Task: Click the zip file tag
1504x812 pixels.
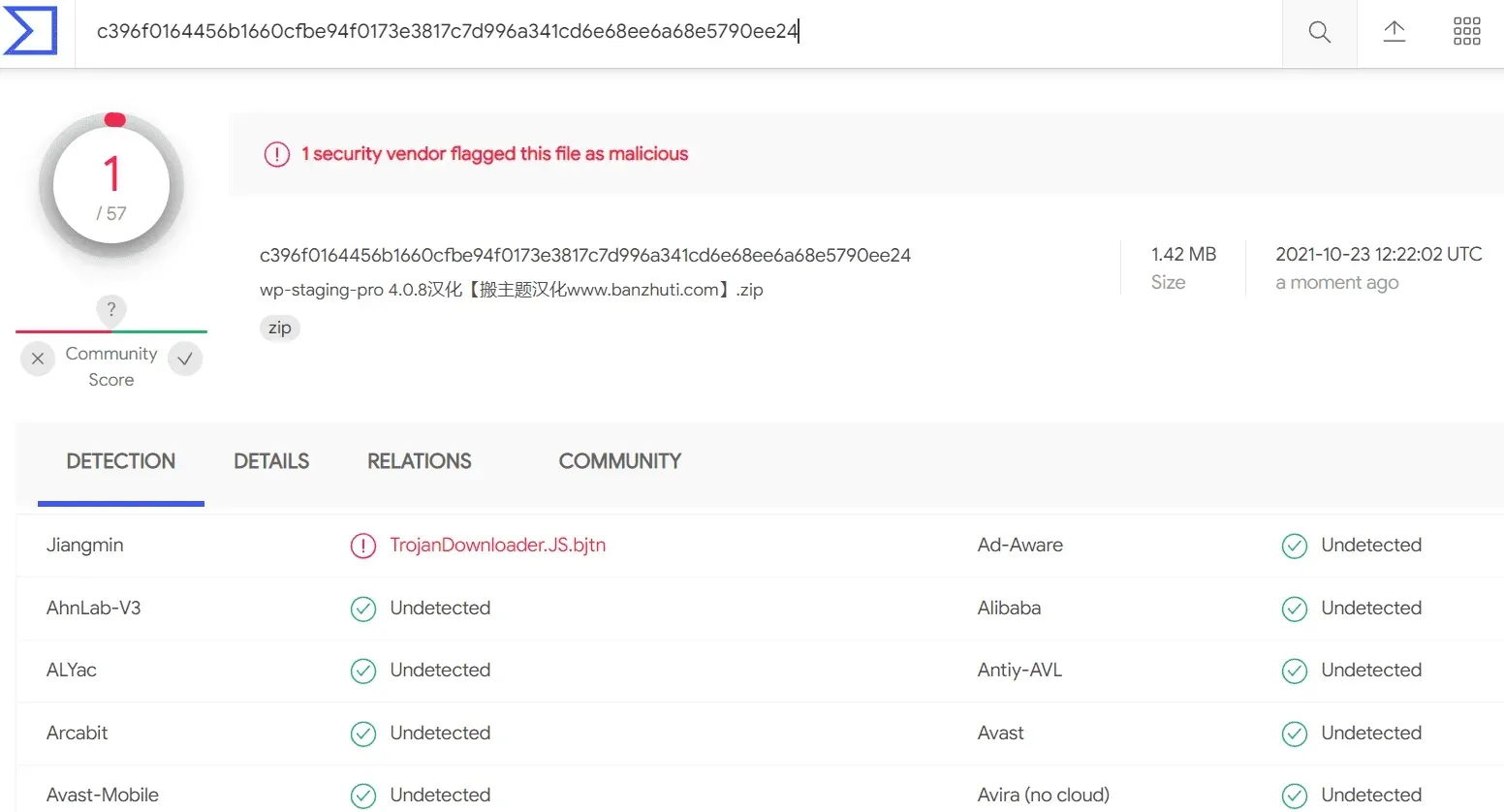Action: pyautogui.click(x=280, y=328)
